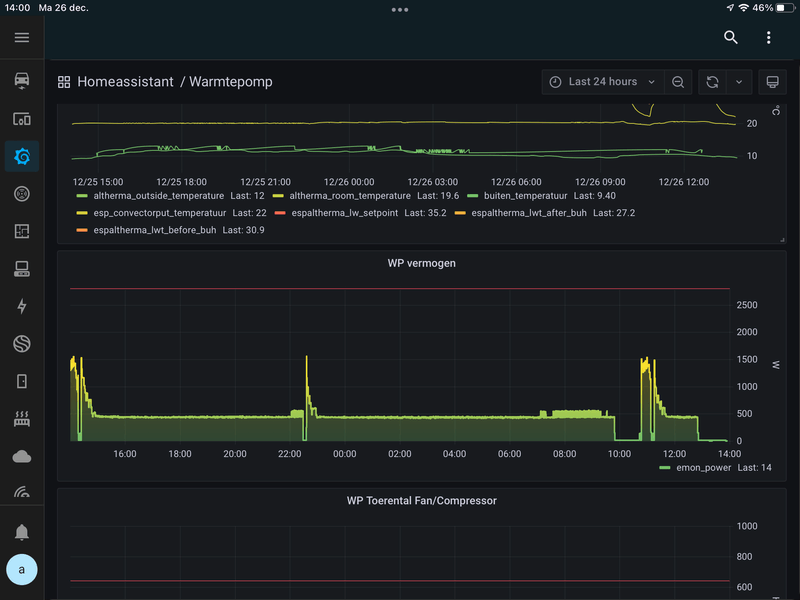Open the floorplan sidebar icon
Viewport: 800px width, 600px height.
tap(22, 231)
